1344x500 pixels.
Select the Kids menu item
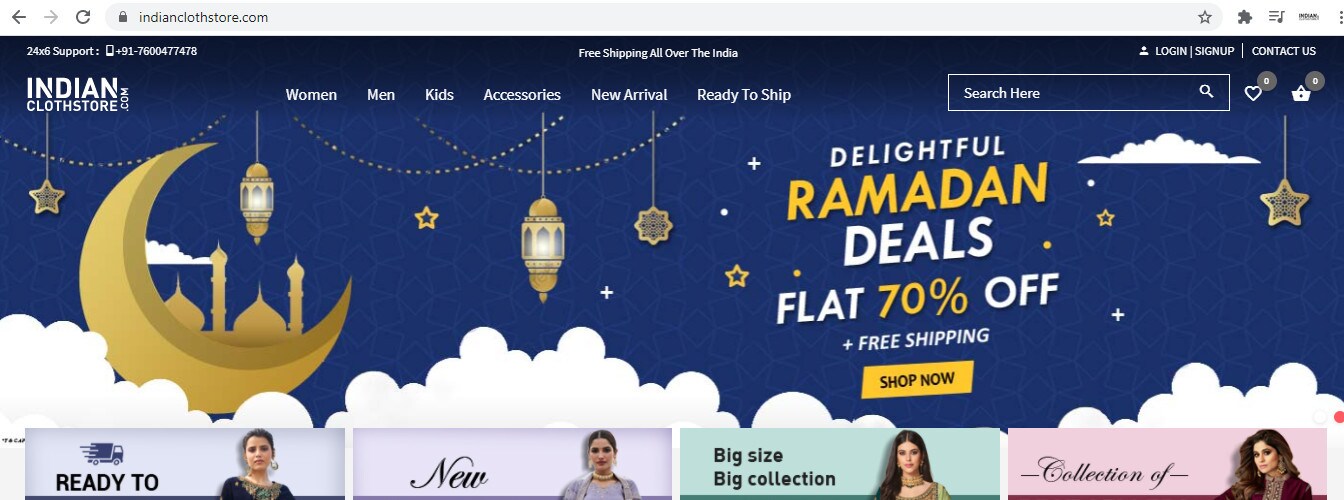click(x=439, y=95)
